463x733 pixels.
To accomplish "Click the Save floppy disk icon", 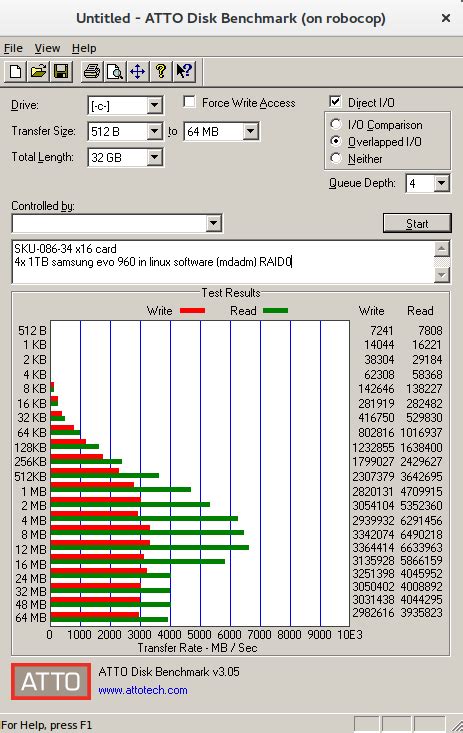I will coord(61,72).
